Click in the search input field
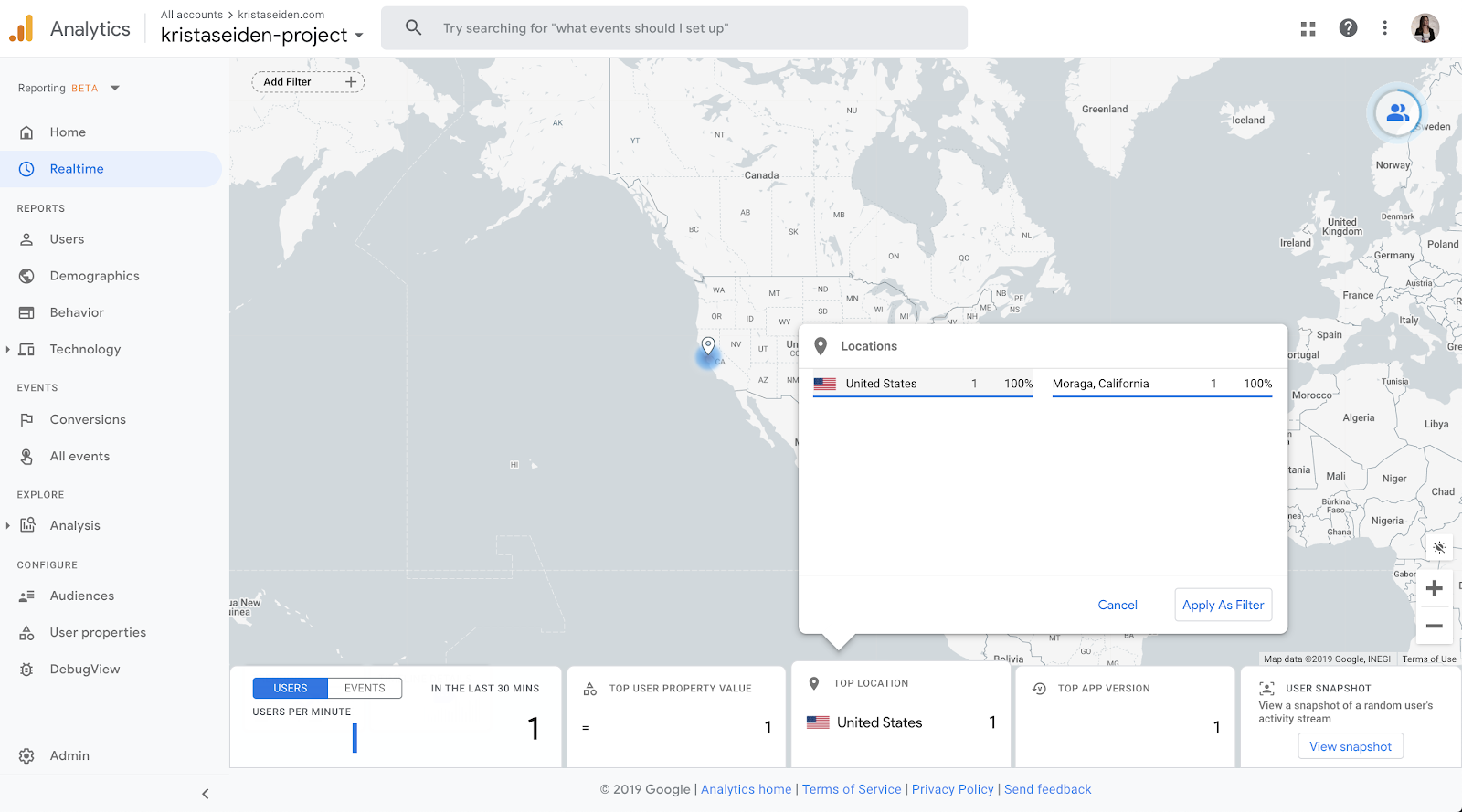The image size is (1462, 812). 674,28
